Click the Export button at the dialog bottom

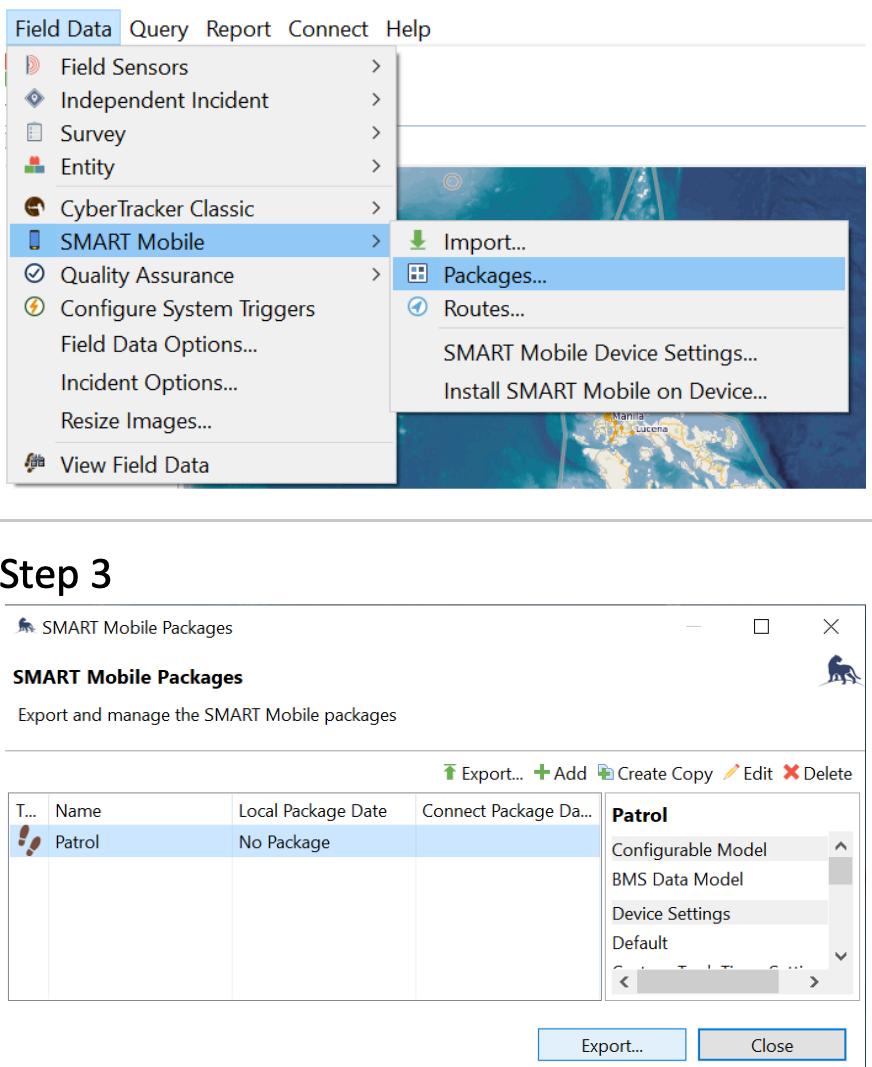pos(612,1045)
